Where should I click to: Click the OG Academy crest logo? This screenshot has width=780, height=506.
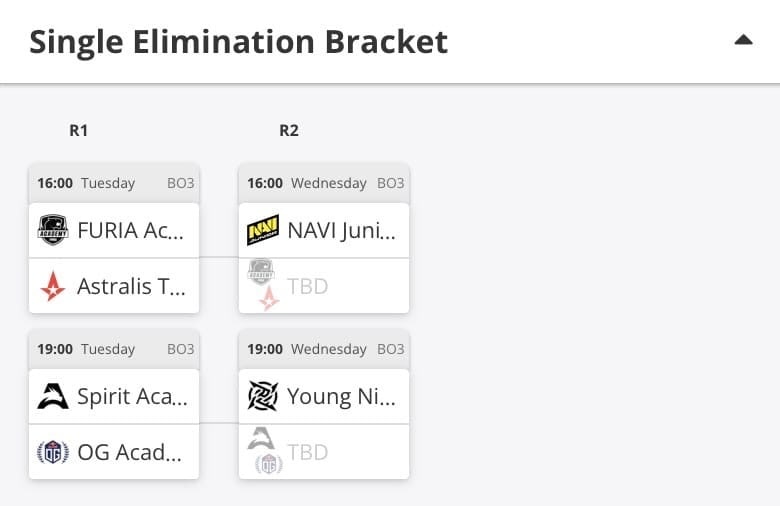point(53,452)
